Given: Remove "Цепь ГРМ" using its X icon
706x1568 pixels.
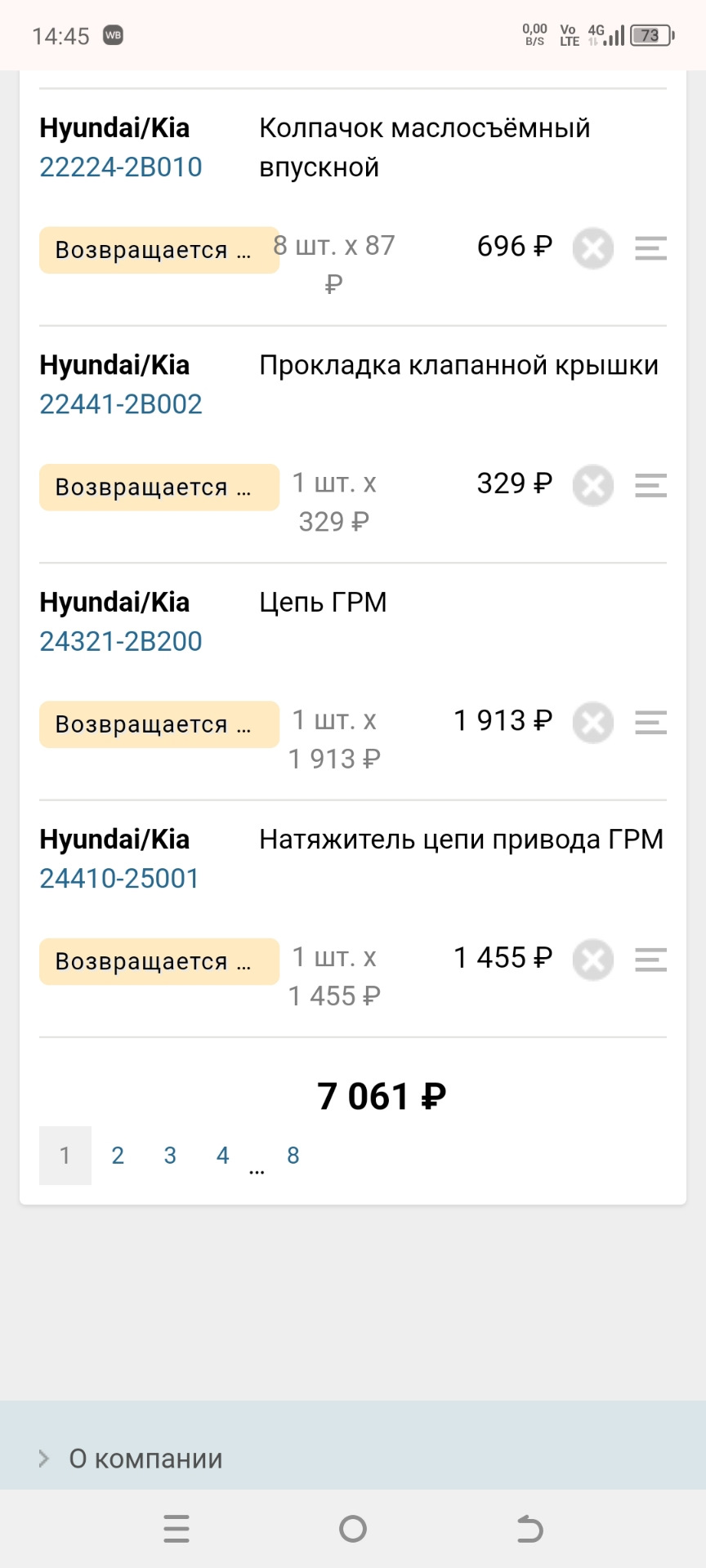Looking at the screenshot, I should coord(593,723).
